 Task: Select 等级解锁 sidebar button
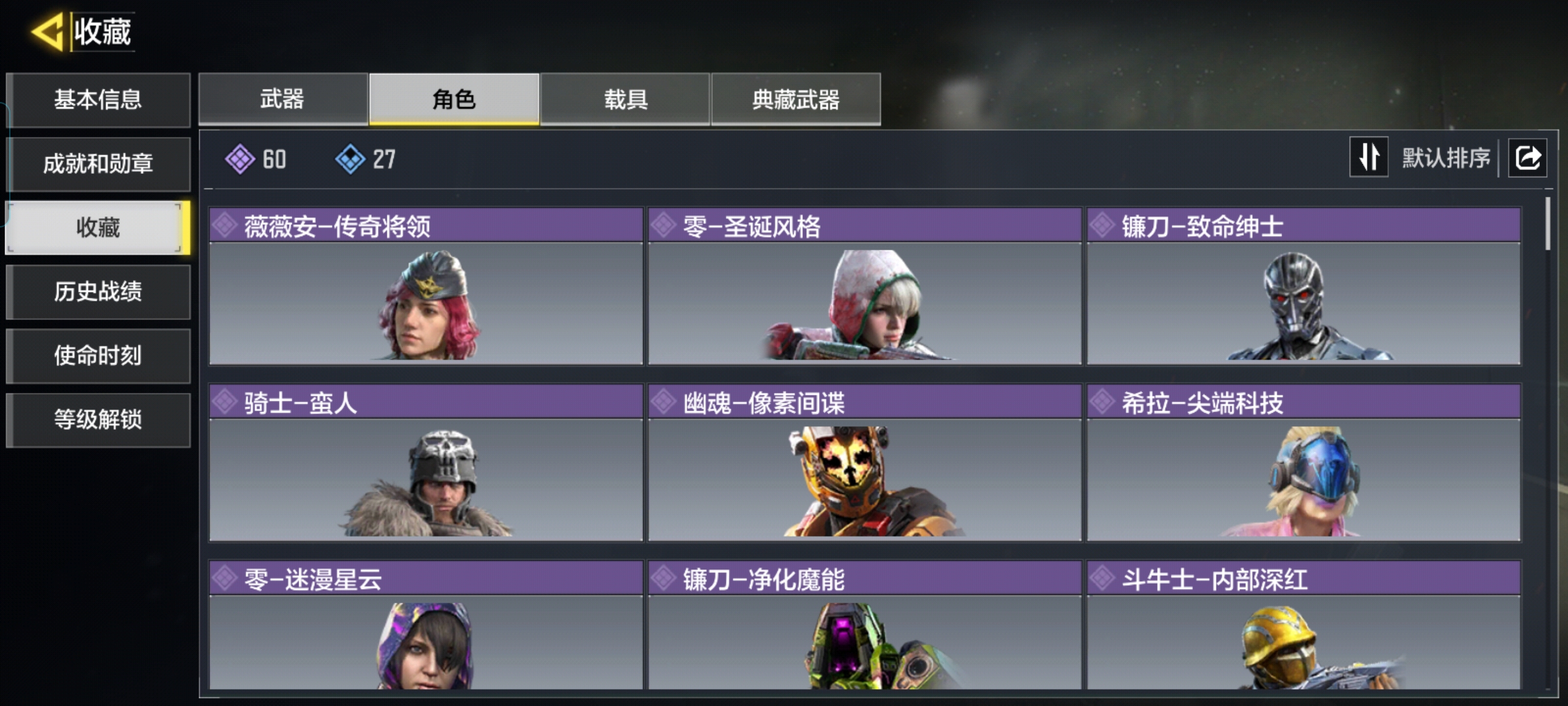[x=98, y=420]
